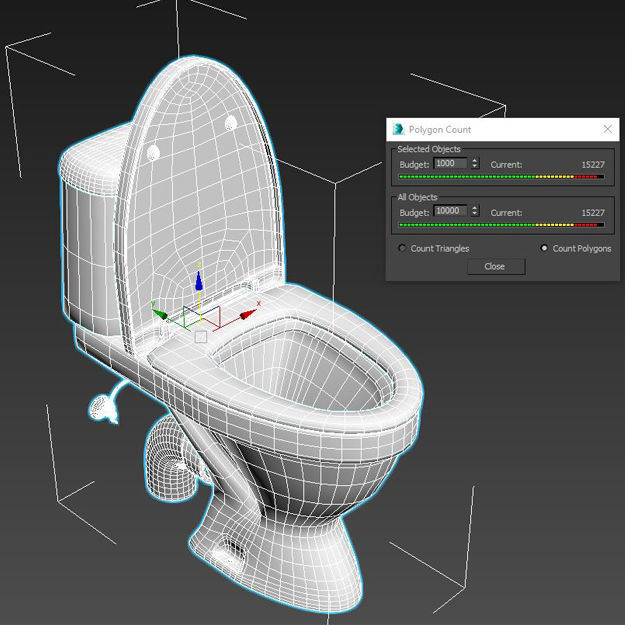The height and width of the screenshot is (625, 625).
Task: Click the 3ds Max icon in Polygon Count title
Action: tap(398, 129)
